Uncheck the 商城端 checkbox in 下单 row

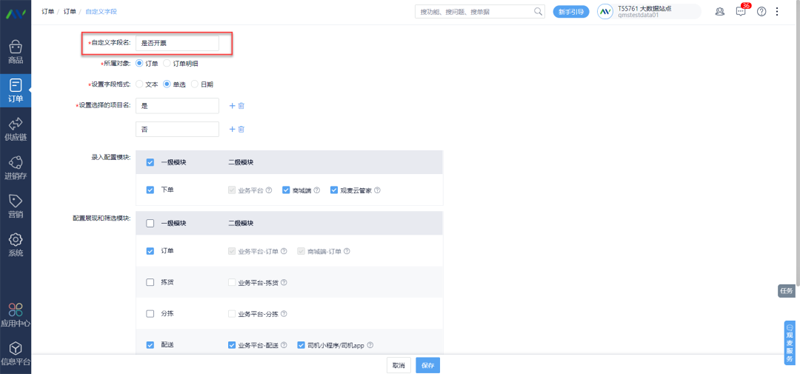tap(286, 190)
